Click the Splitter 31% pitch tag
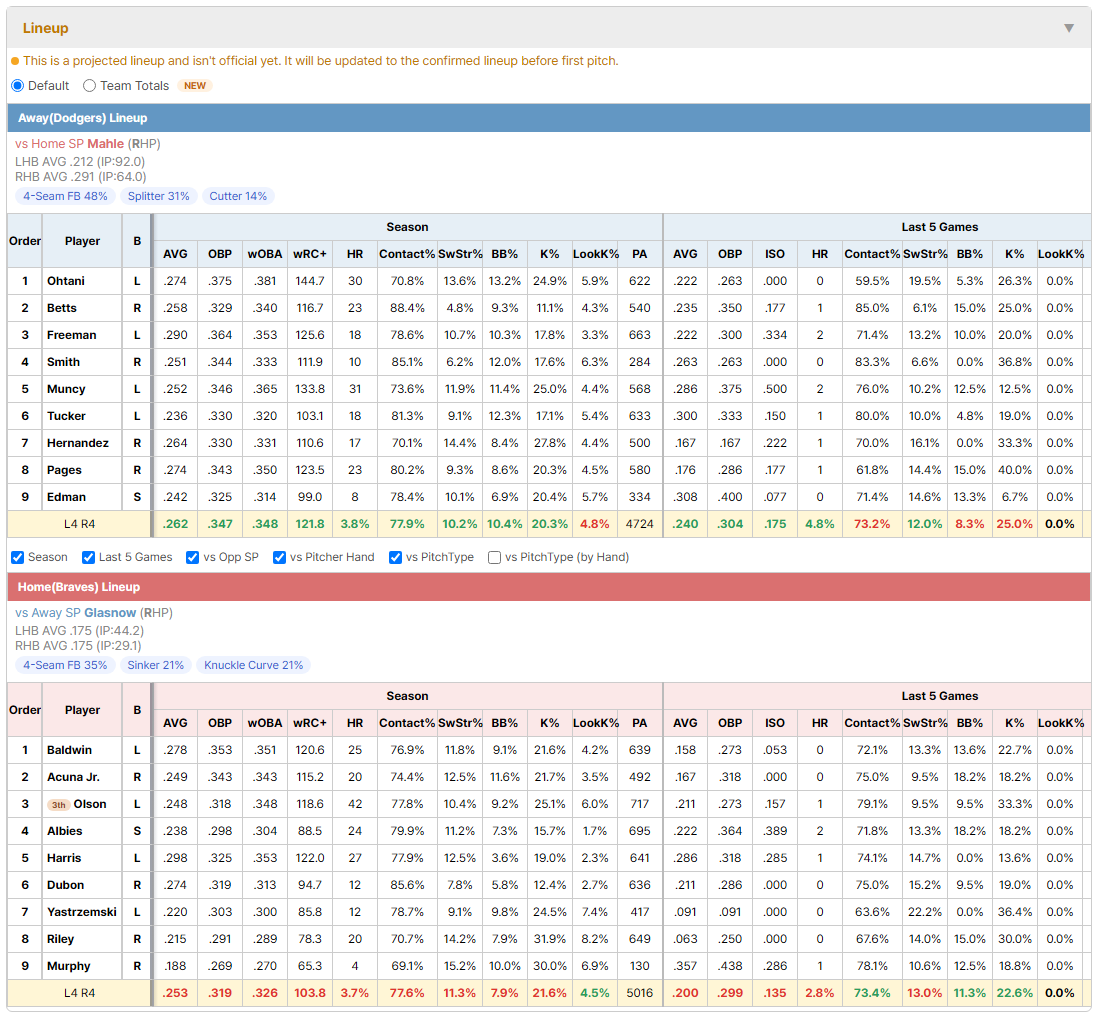This screenshot has width=1098, height=1018. pyautogui.click(x=158, y=196)
